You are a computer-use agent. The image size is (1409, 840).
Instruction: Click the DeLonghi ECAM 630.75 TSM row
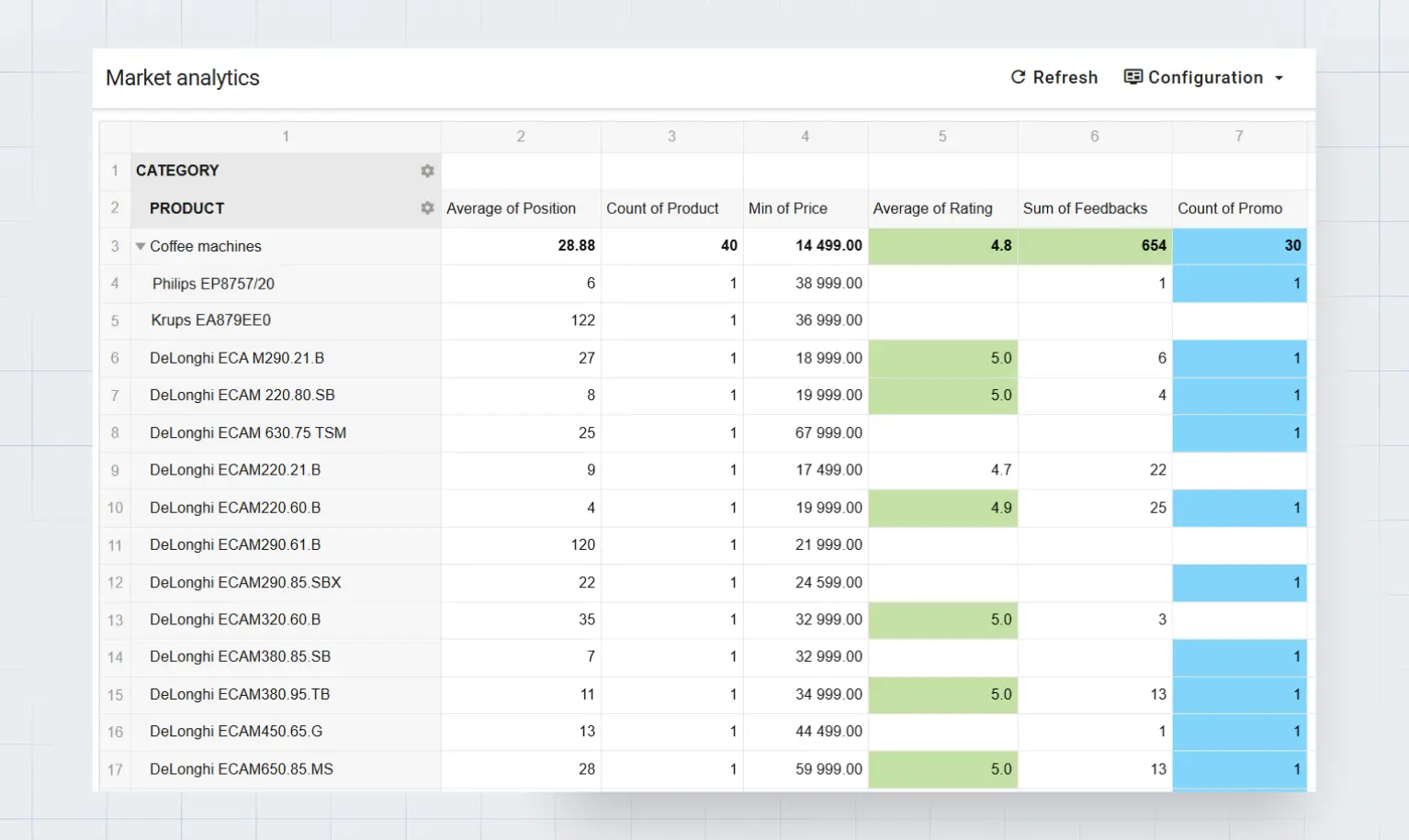(x=248, y=433)
